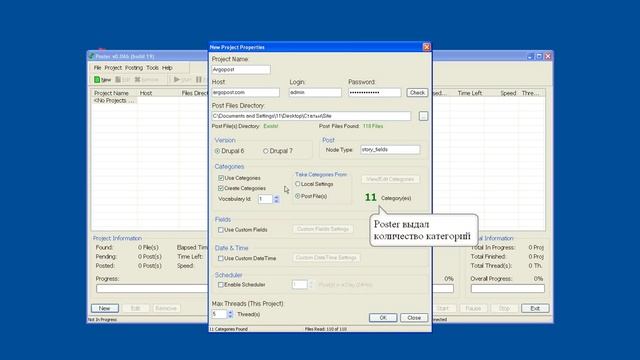Click Edit icon in Poster toolbar
Screen dimensions: 640x360
click(x=122, y=79)
